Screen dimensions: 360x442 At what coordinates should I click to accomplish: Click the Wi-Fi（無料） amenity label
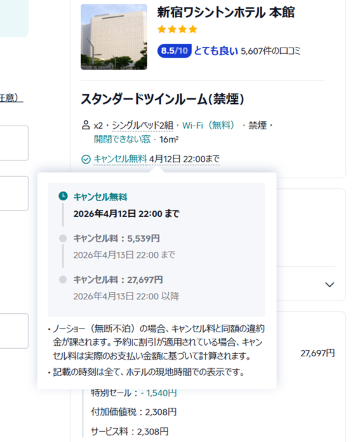pyautogui.click(x=208, y=125)
